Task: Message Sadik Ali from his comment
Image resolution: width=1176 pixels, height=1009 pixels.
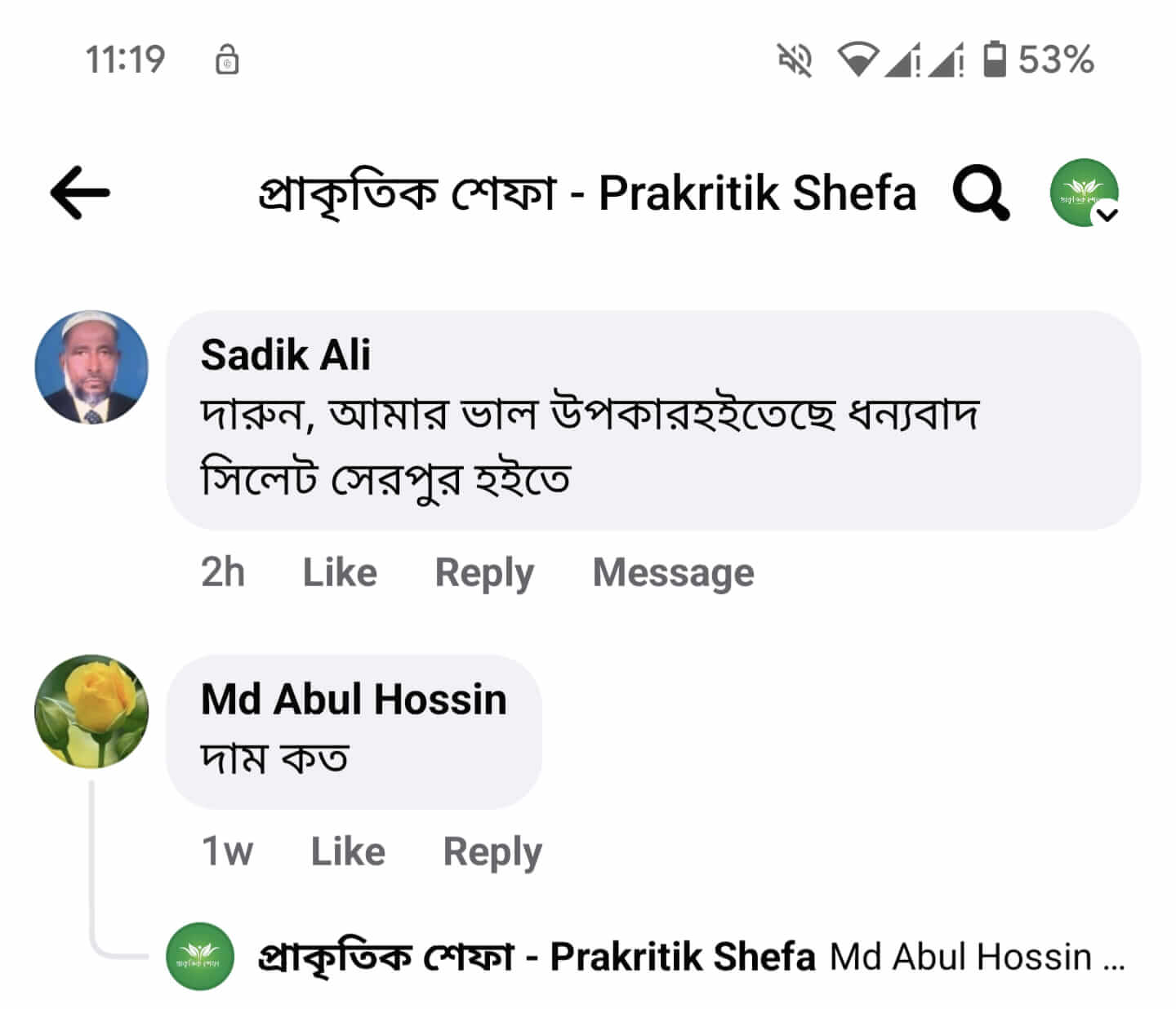Action: 673,572
